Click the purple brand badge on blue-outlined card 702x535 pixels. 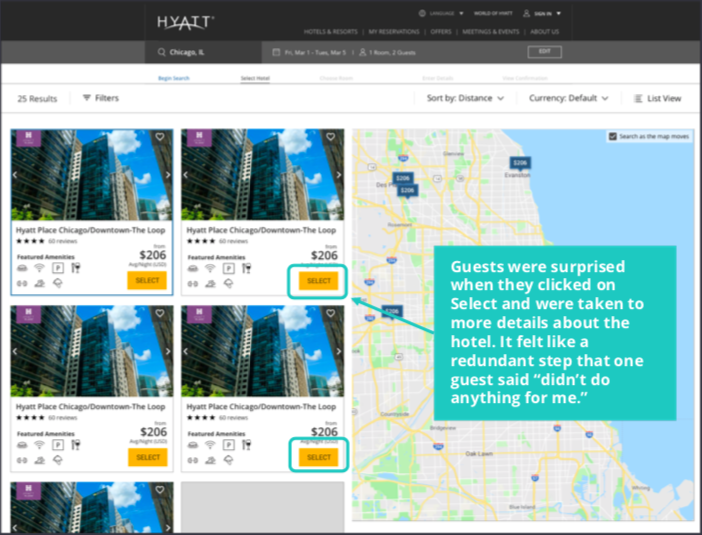(29, 138)
